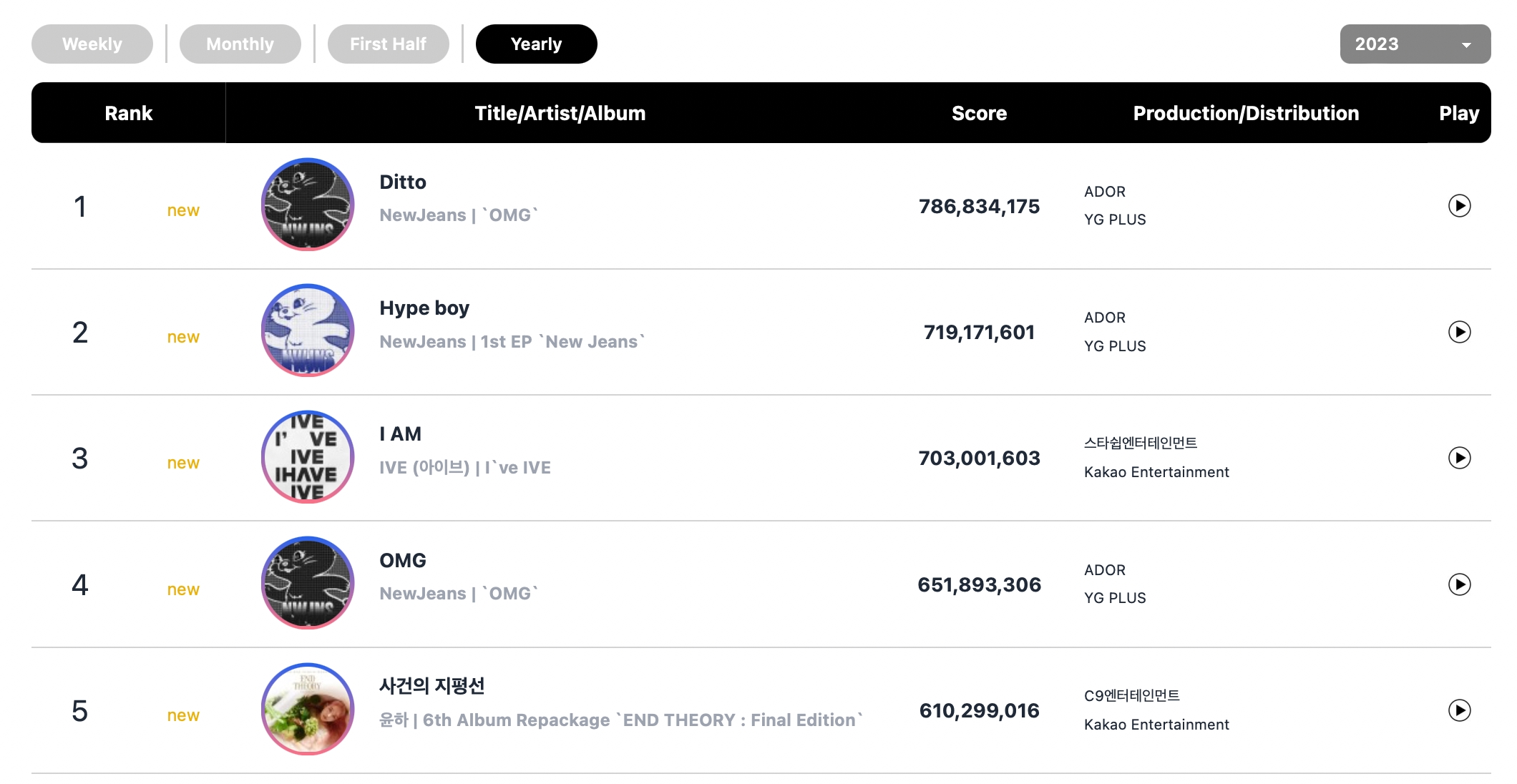Open the I AM song title link
This screenshot has width=1517, height=784.
400,434
